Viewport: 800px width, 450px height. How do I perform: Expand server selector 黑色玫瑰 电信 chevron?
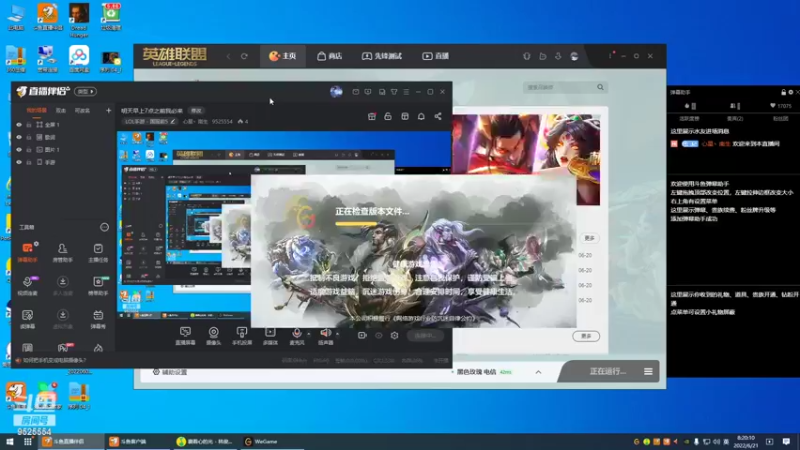pos(538,372)
